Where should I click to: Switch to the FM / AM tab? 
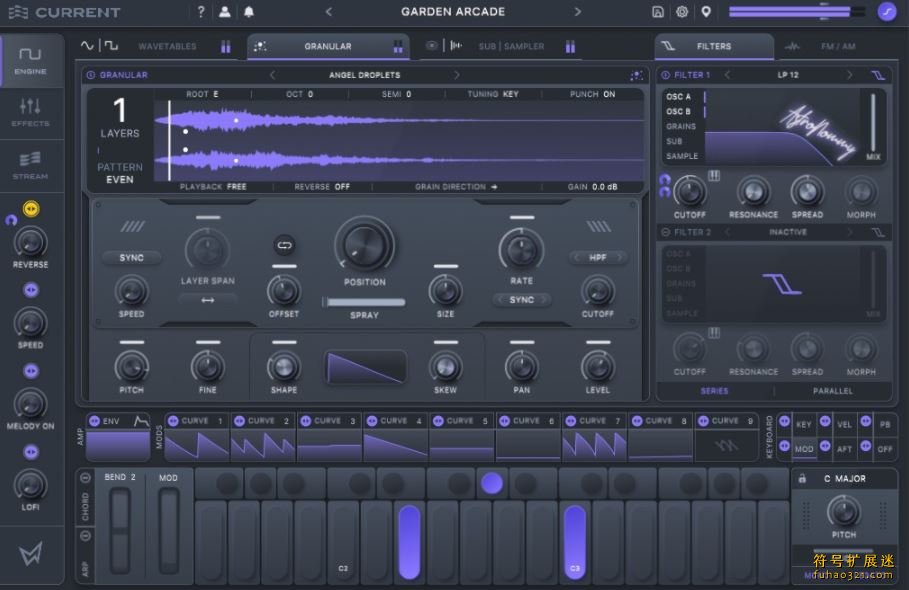838,46
